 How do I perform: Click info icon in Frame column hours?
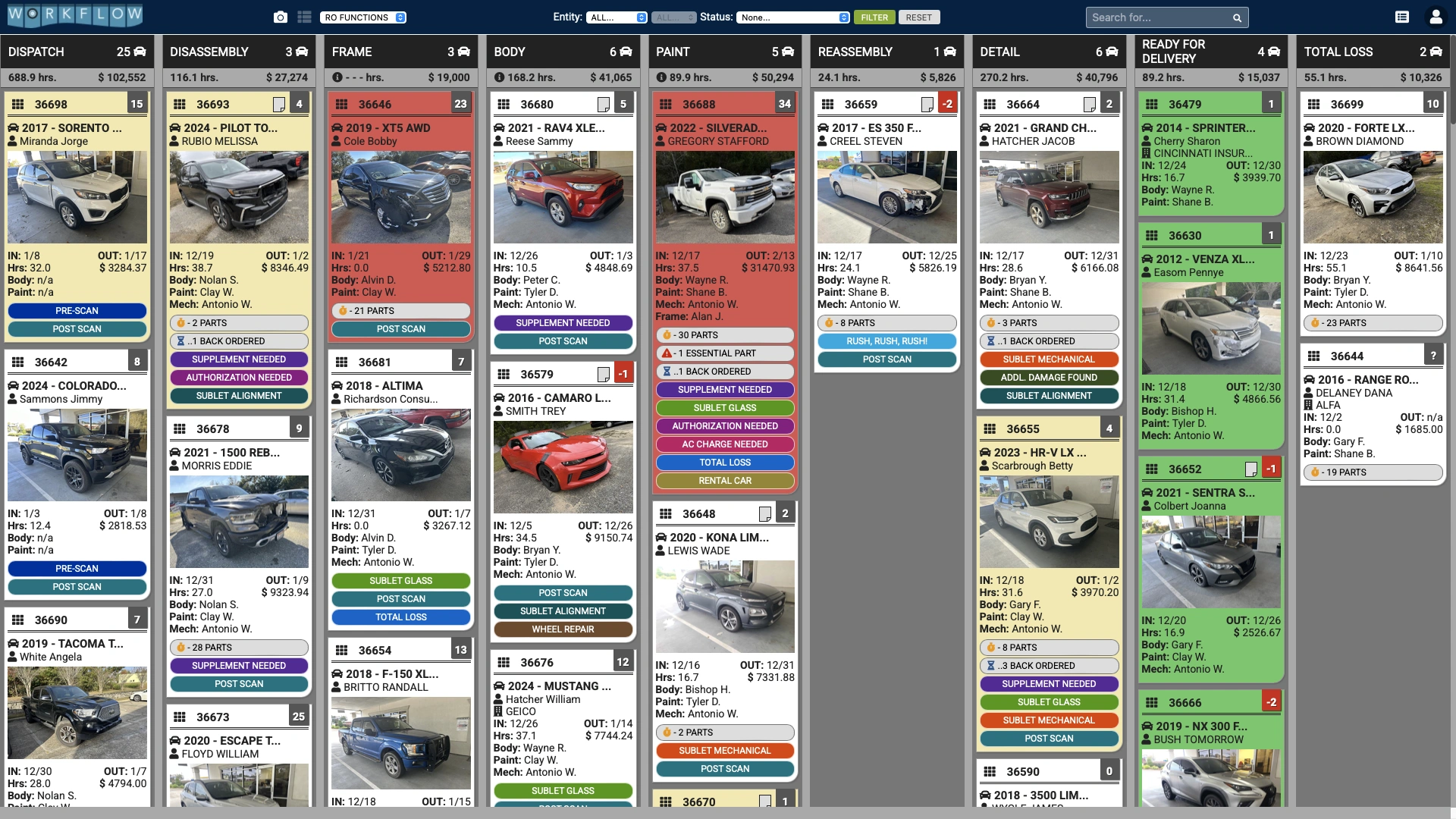[337, 77]
